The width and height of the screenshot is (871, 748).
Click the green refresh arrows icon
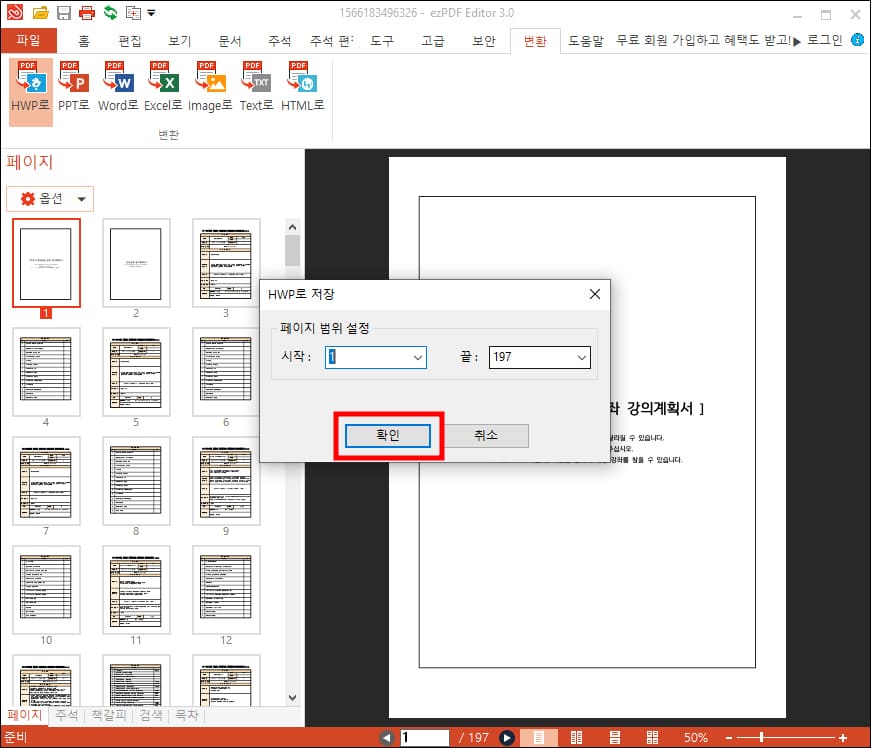(x=111, y=12)
